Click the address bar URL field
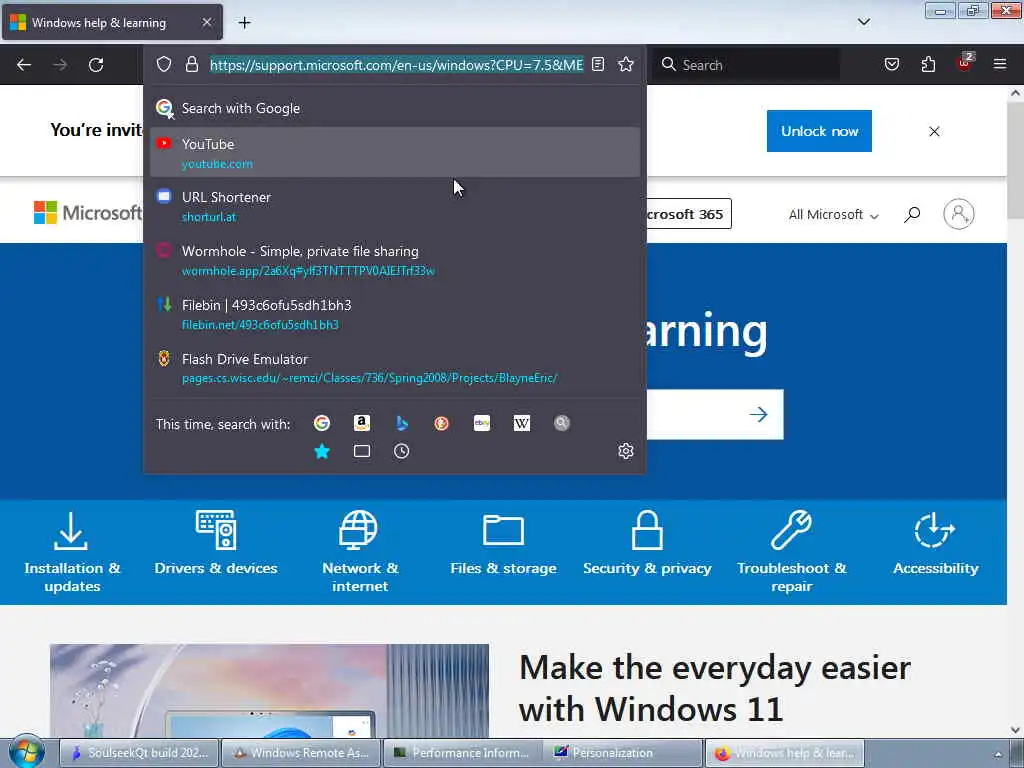Viewport: 1024px width, 768px height. point(396,65)
